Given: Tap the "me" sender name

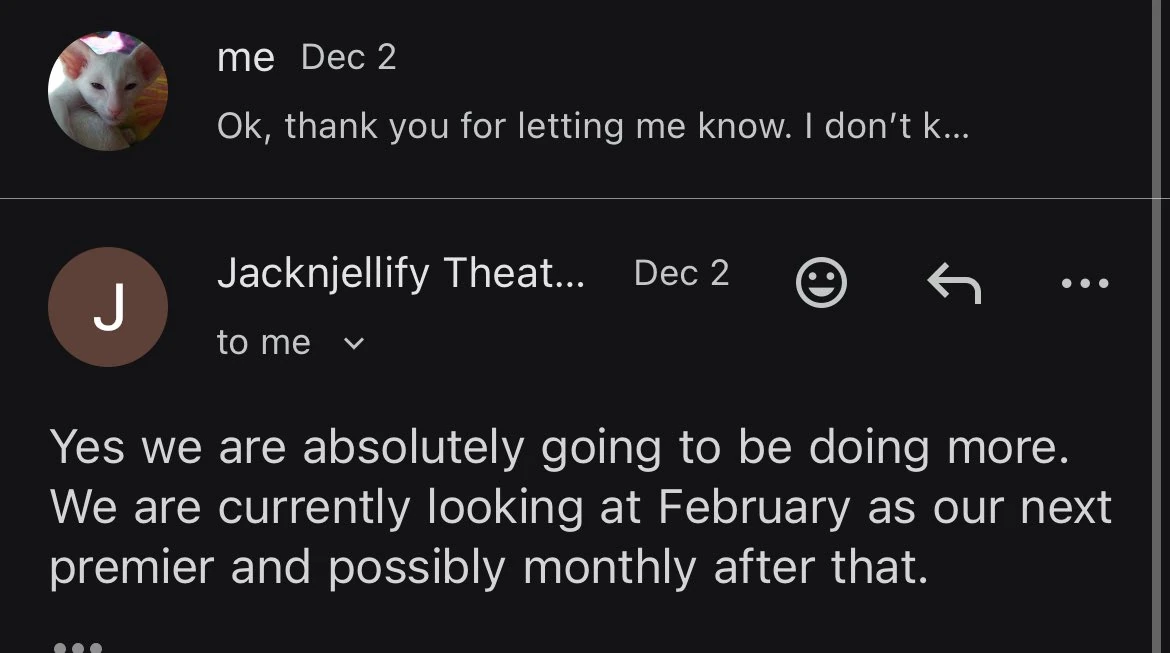Looking at the screenshot, I should (246, 58).
